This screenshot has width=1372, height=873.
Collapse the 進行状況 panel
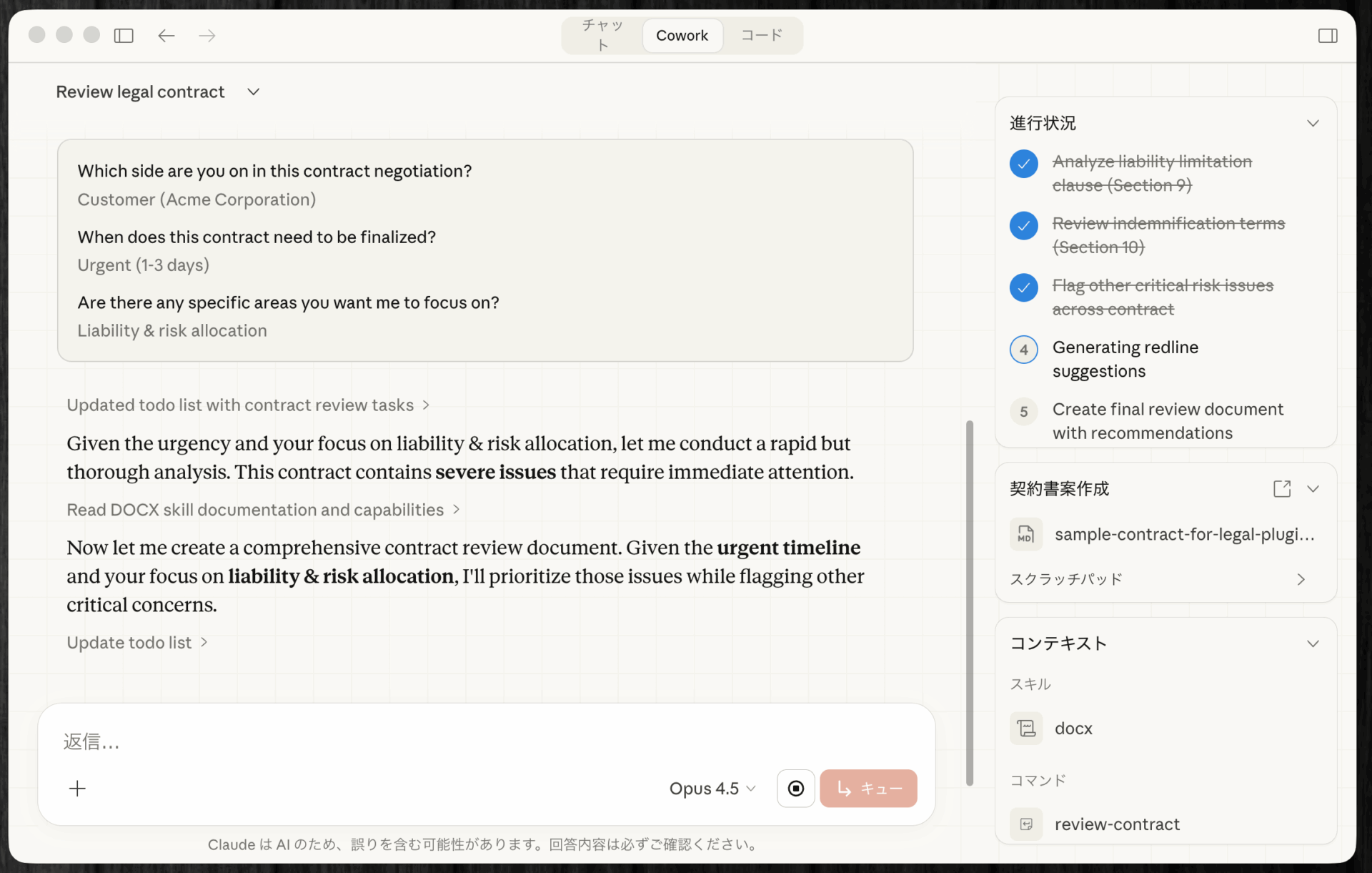pyautogui.click(x=1313, y=122)
